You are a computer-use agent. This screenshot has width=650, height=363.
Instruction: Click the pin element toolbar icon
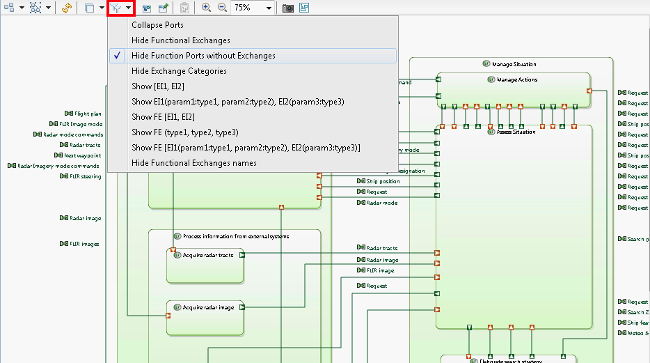tap(163, 8)
